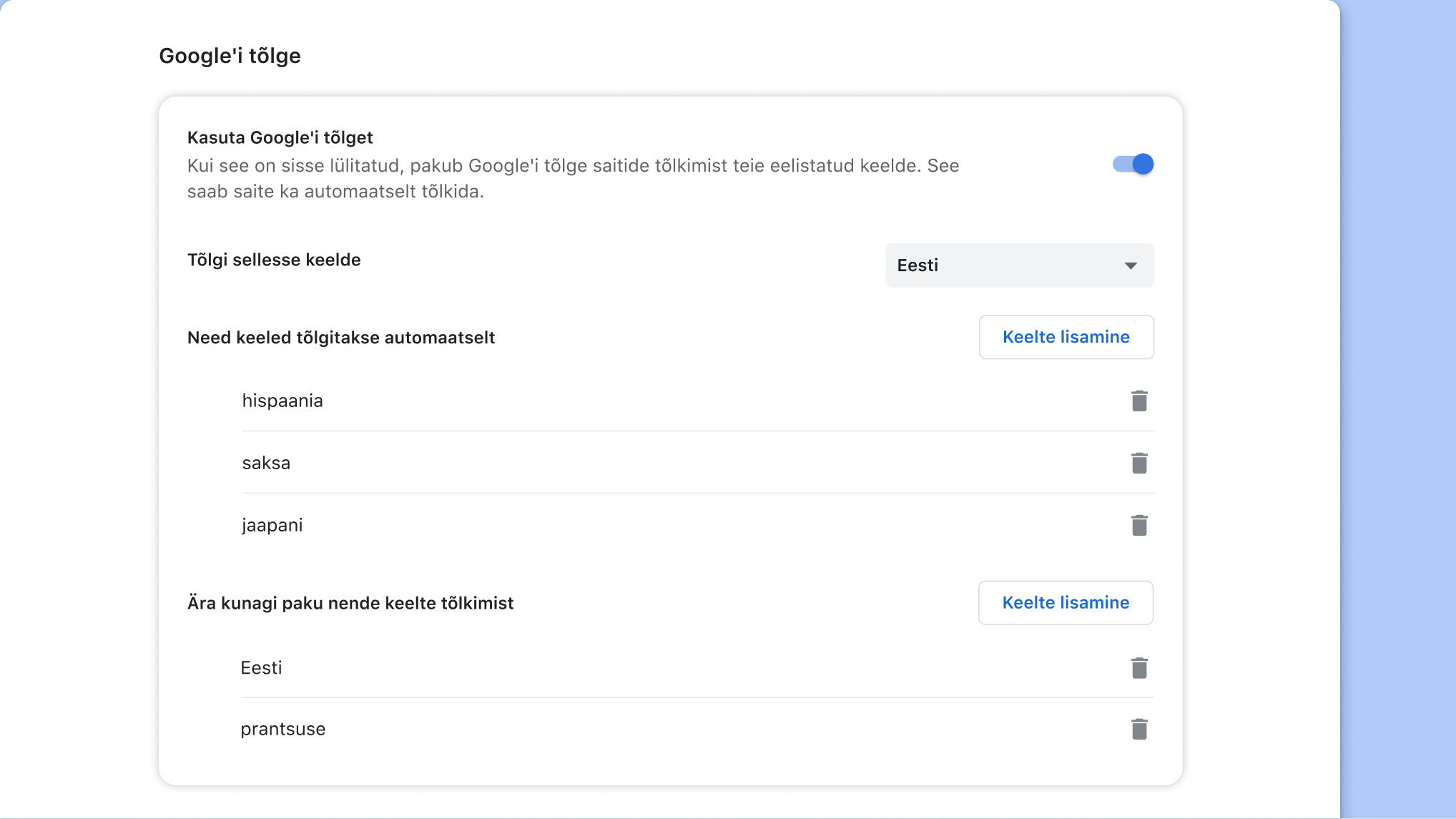Click the Need keeled tõlgitakse automaatselt label
Viewport: 1456px width, 819px height.
pyautogui.click(x=341, y=338)
